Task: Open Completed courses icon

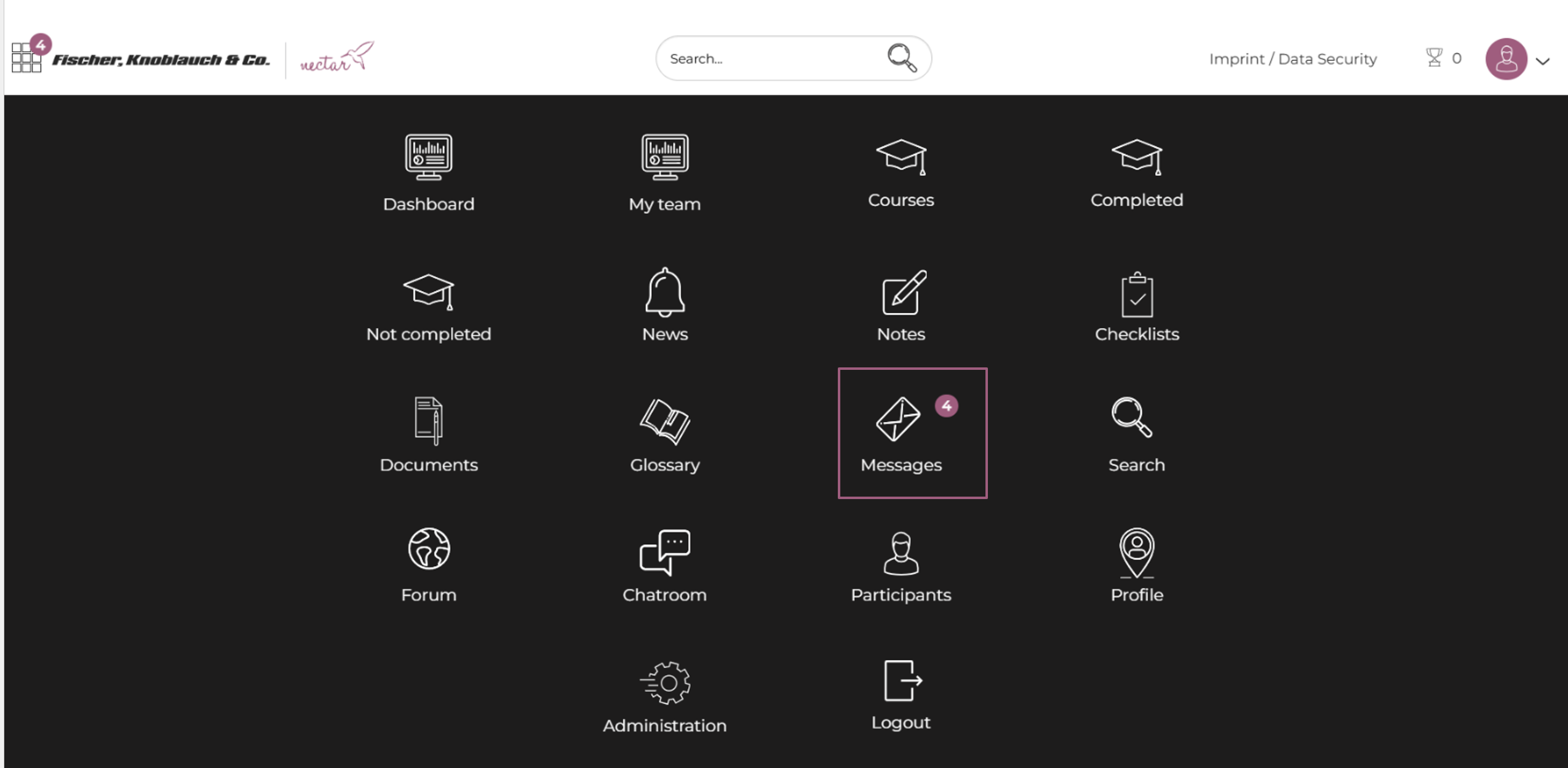Action: (x=1136, y=157)
